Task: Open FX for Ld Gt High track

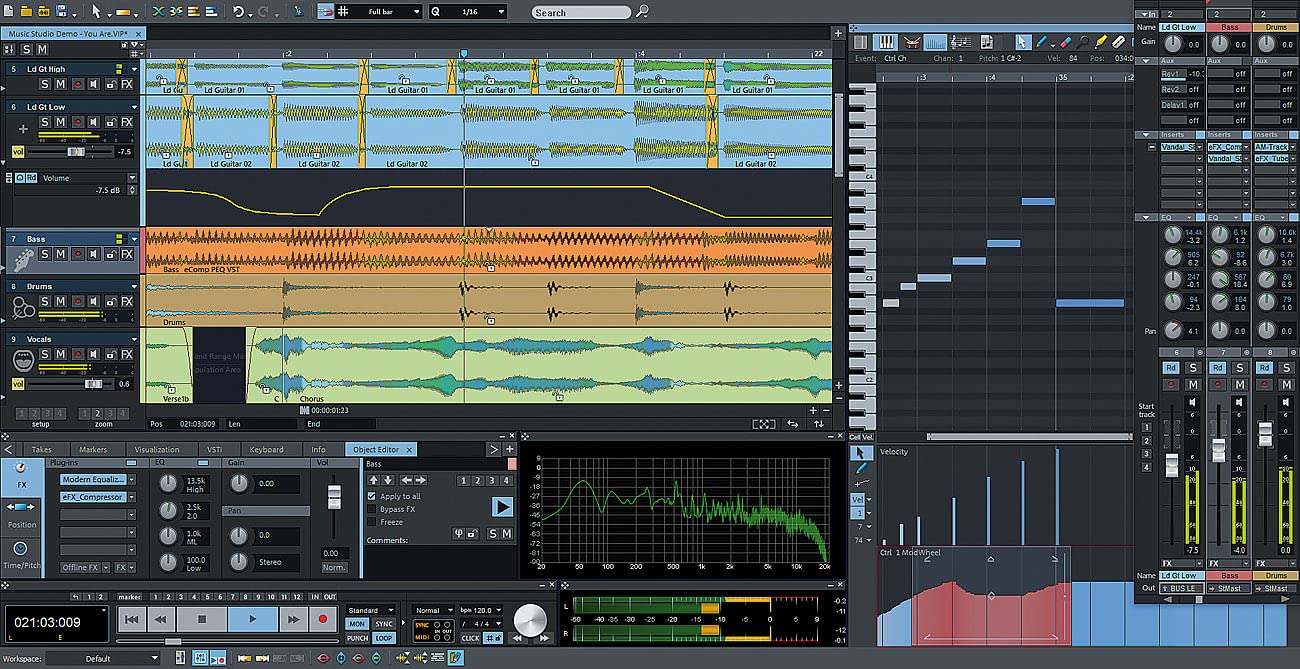Action: pos(127,85)
